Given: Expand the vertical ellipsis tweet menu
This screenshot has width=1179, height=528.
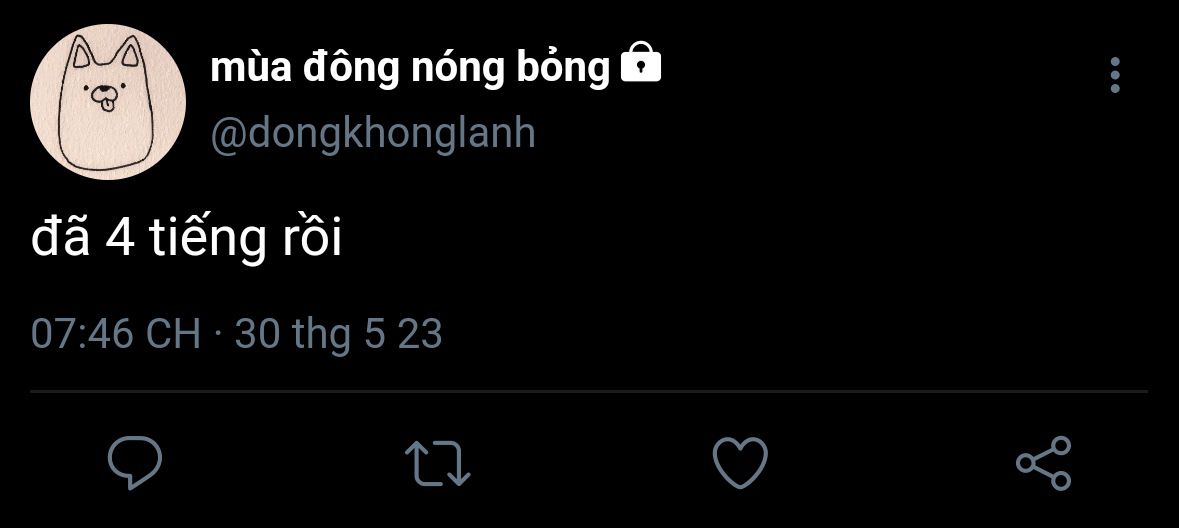Looking at the screenshot, I should point(1115,75).
